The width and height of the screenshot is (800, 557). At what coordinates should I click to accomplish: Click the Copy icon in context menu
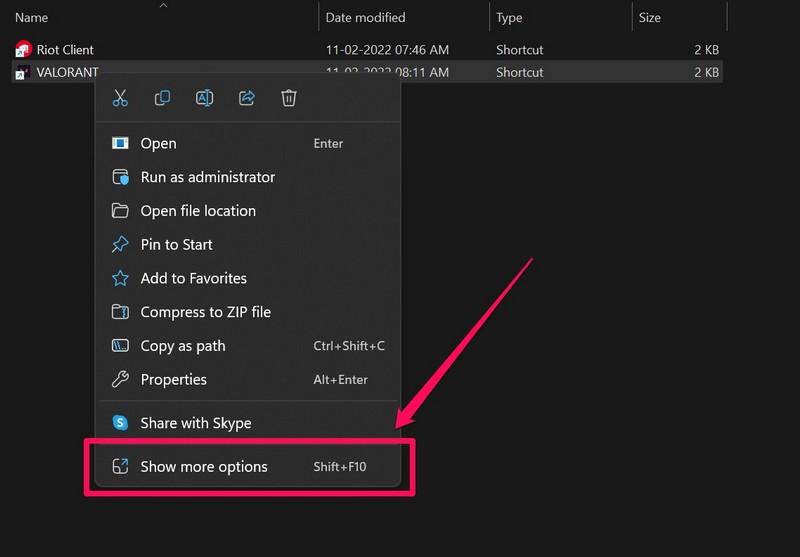point(162,98)
